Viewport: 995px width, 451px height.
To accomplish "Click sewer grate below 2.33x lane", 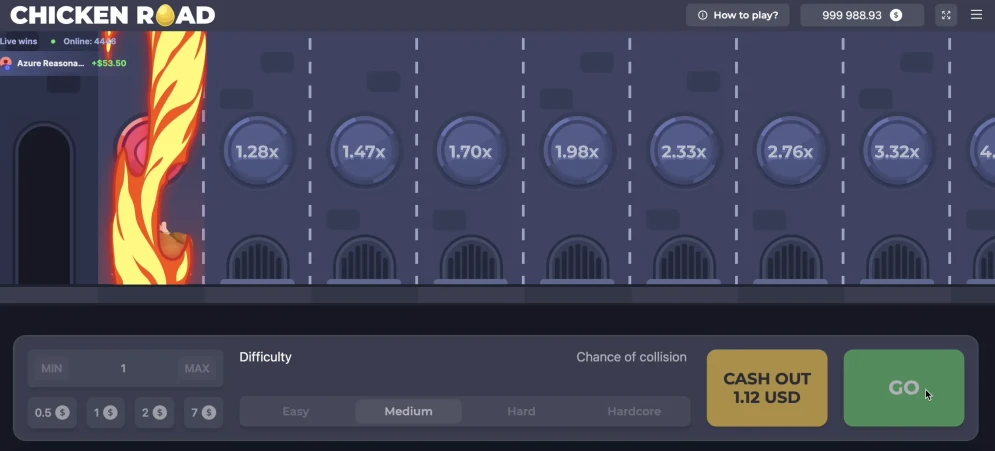I will tap(684, 259).
